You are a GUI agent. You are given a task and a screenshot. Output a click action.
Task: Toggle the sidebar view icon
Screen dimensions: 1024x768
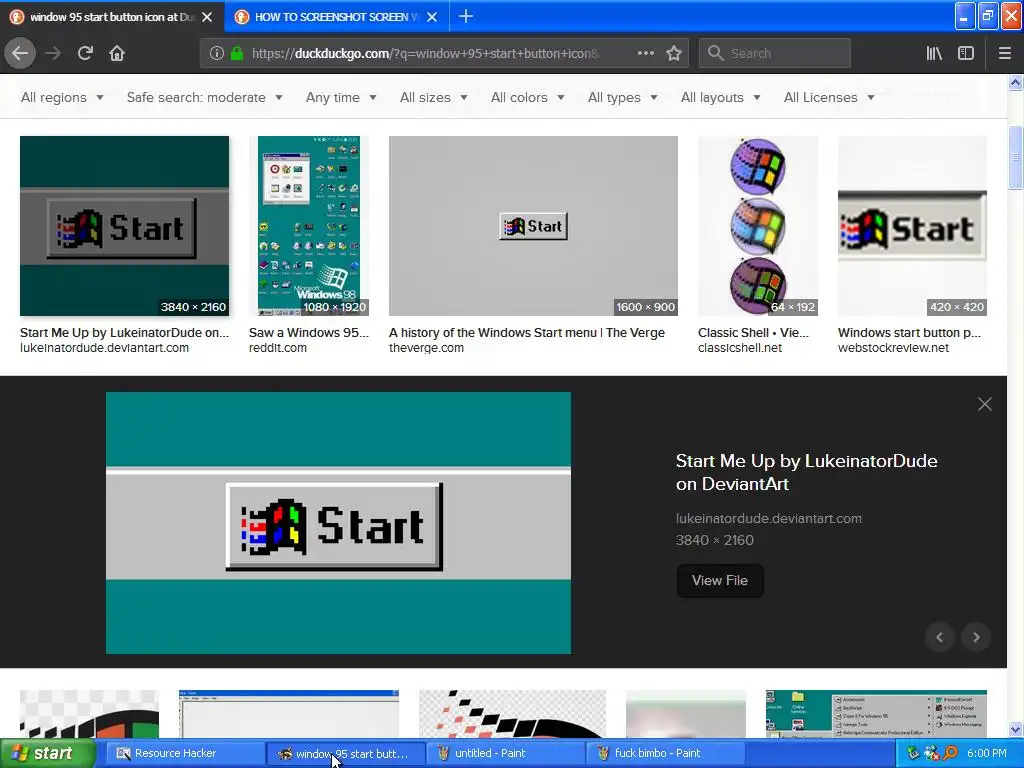tap(966, 54)
